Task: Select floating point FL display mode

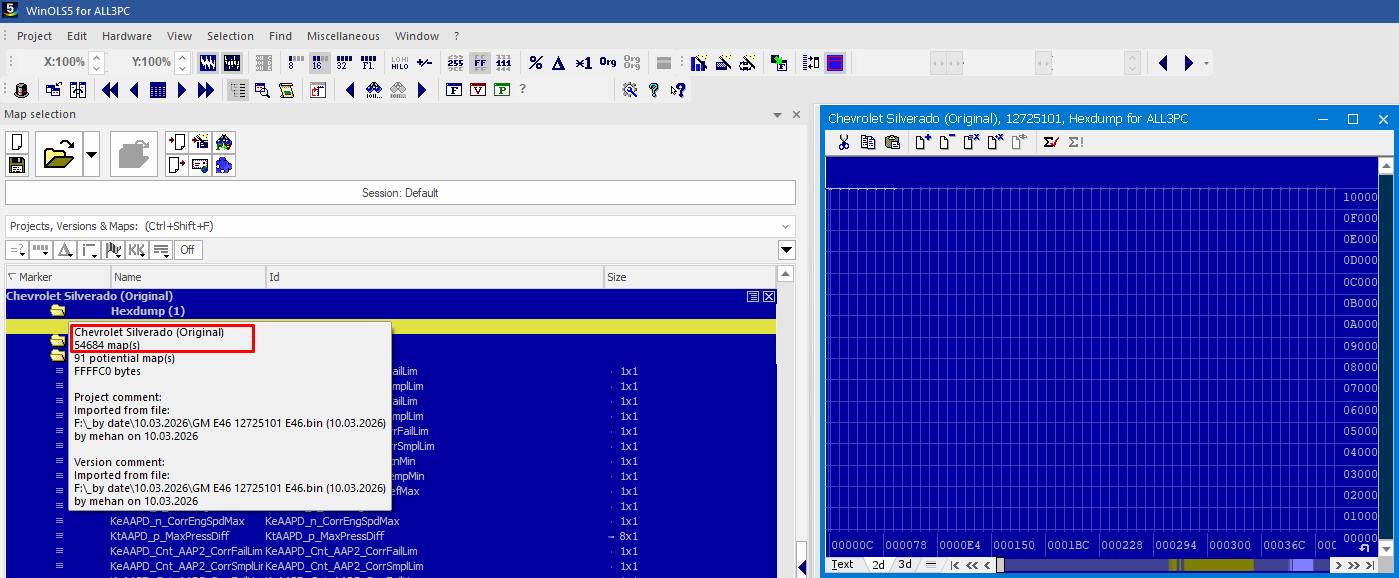Action: 367,63
